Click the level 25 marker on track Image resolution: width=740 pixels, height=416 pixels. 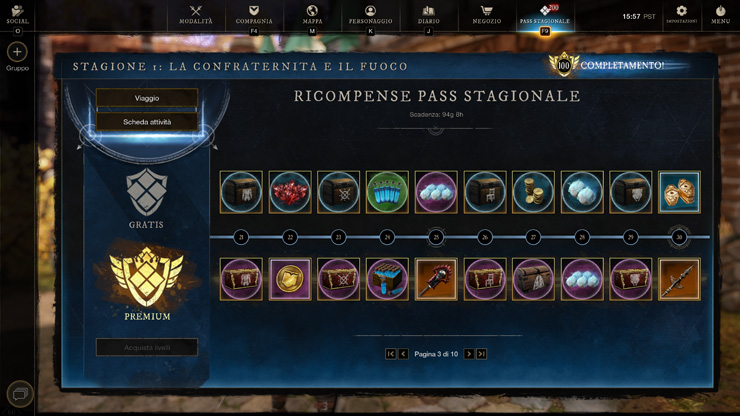pyautogui.click(x=436, y=237)
